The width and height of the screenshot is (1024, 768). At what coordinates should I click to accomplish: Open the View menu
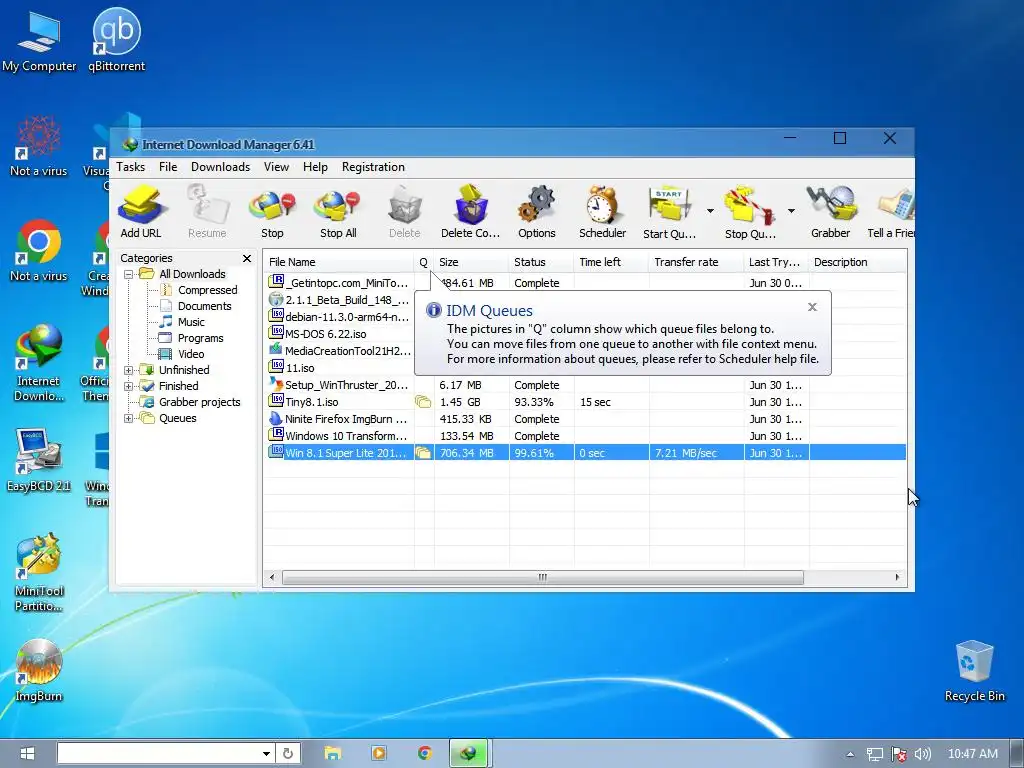[x=276, y=167]
